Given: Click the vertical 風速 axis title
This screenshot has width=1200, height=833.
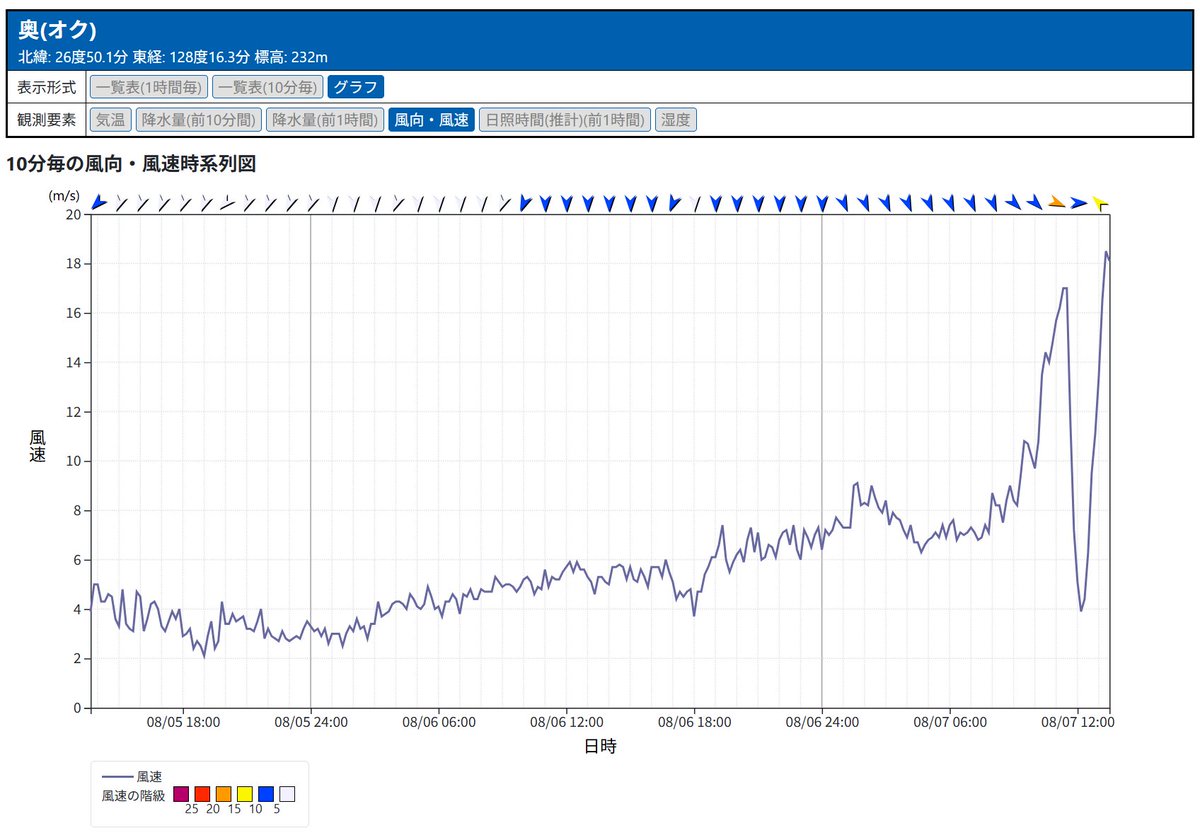Looking at the screenshot, I should click(x=38, y=446).
